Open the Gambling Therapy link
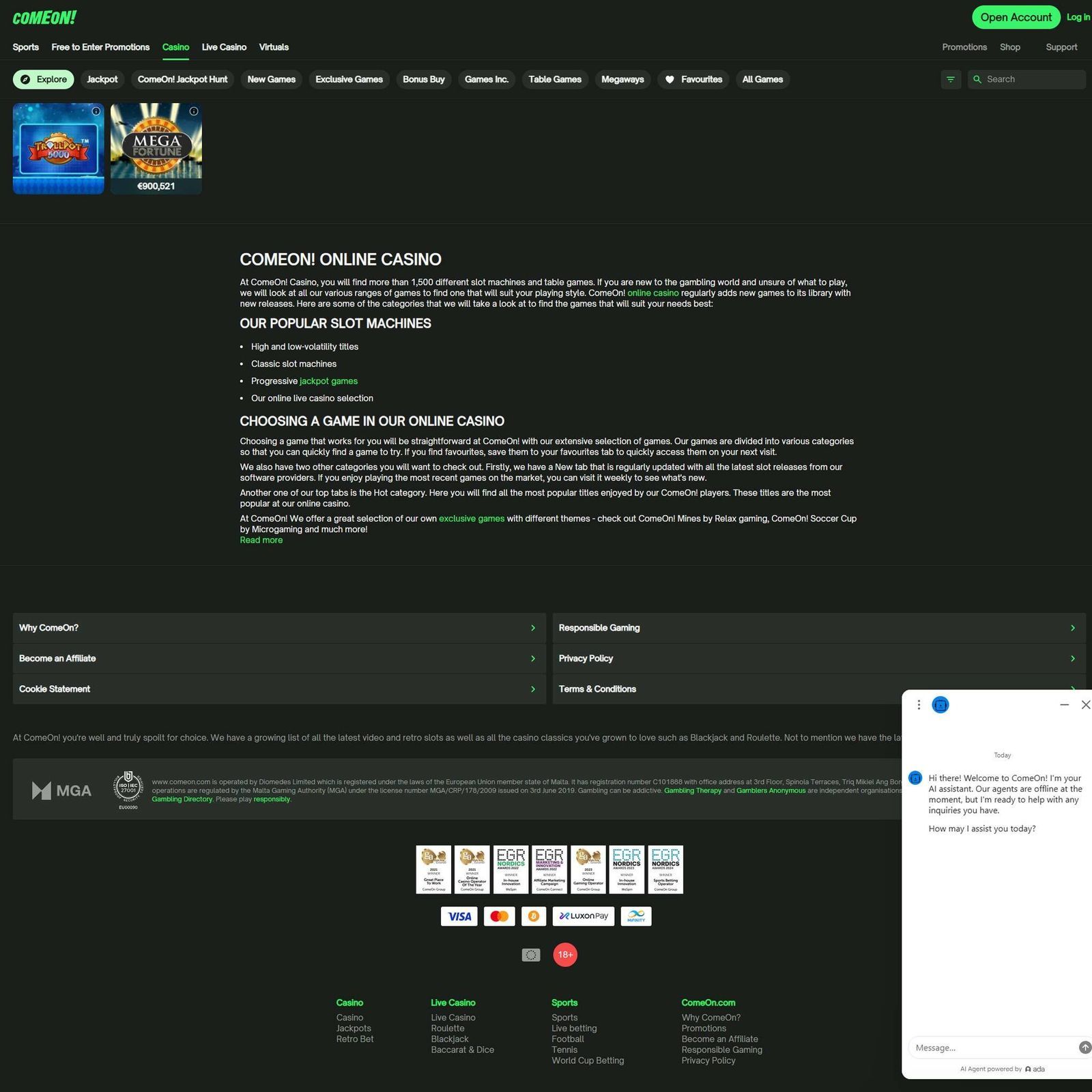This screenshot has height=1092, width=1092. coord(693,790)
